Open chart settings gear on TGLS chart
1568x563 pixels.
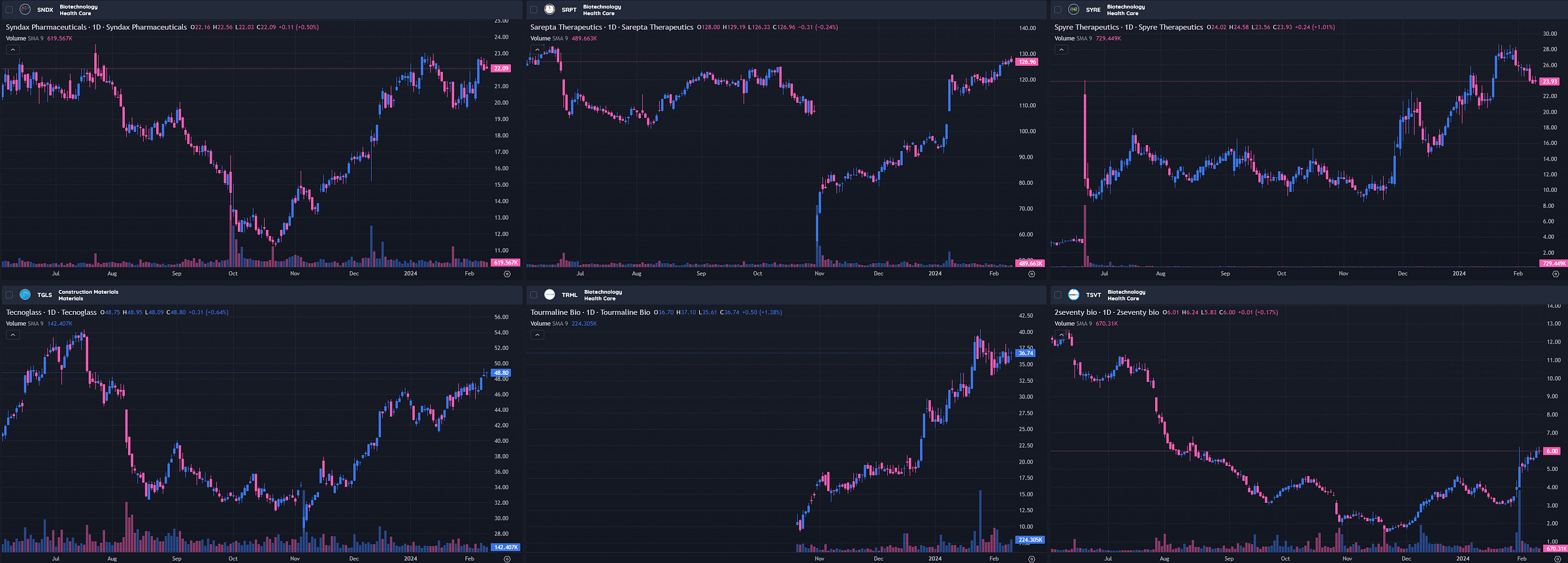point(507,559)
